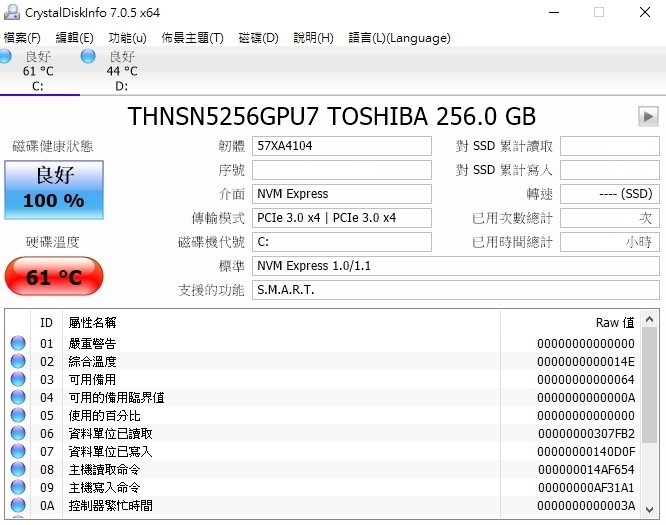Click the 介面 field showing NVM Express
The width and height of the screenshot is (666, 525).
(342, 194)
